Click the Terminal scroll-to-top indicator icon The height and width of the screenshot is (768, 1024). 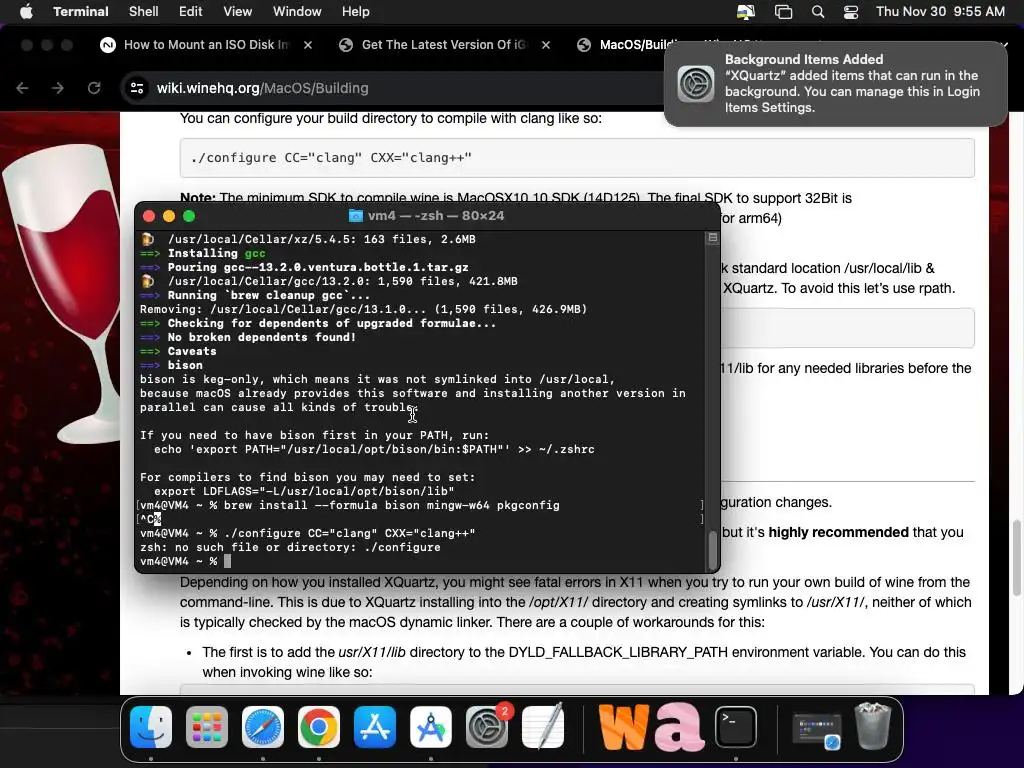coord(712,238)
